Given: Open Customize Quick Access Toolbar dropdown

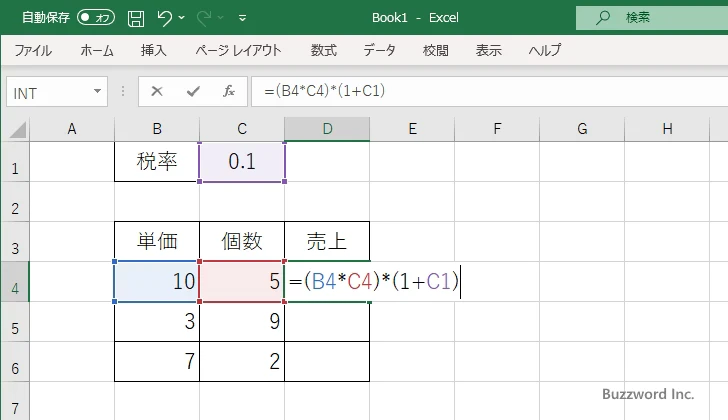Looking at the screenshot, I should (x=242, y=18).
